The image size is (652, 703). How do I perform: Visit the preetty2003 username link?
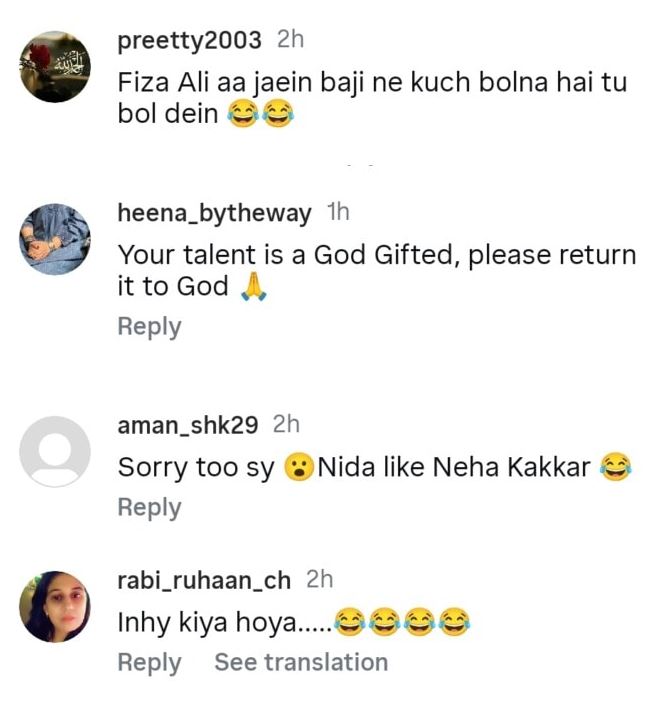coord(190,41)
